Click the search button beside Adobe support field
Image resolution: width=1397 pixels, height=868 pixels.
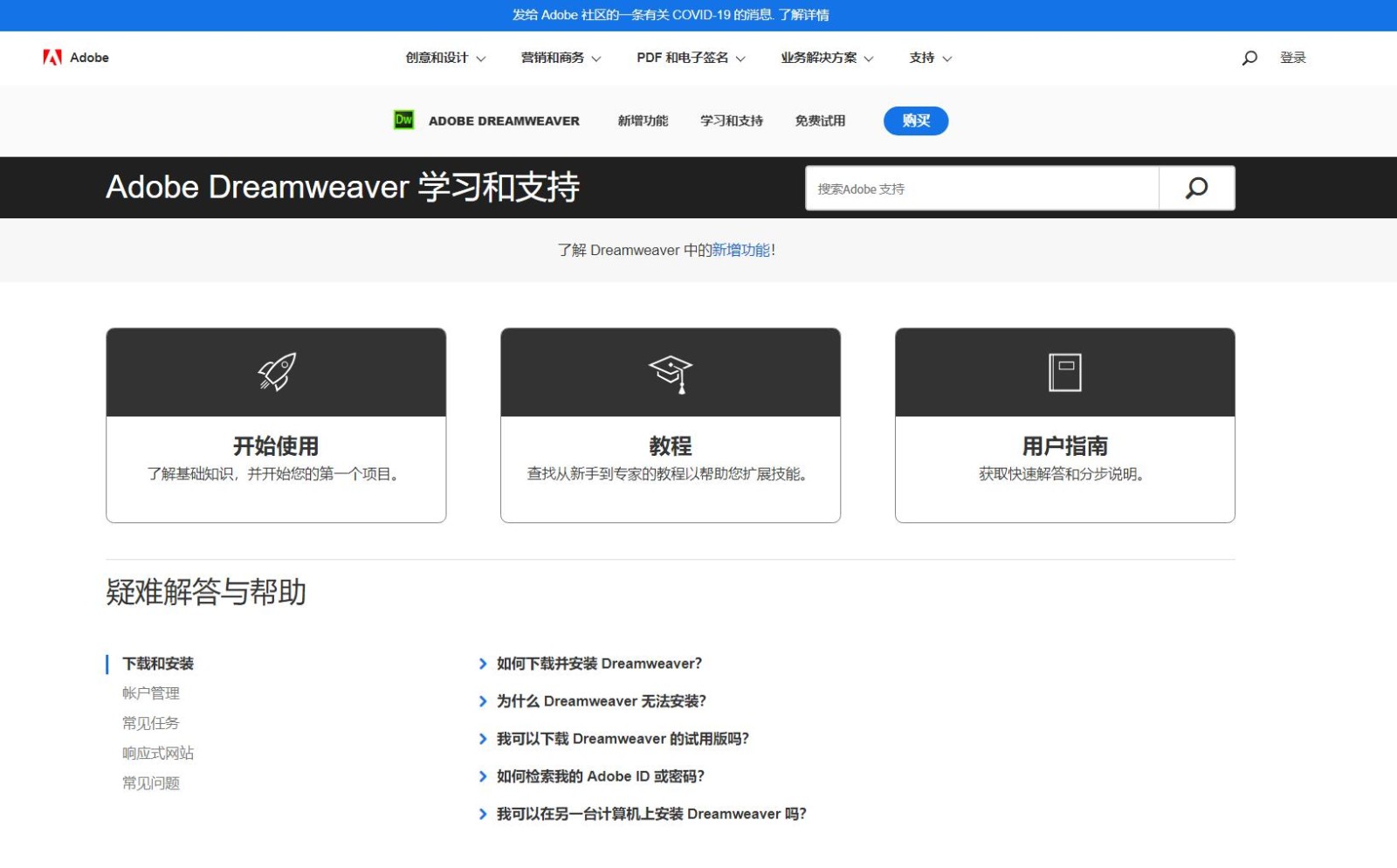point(1196,188)
